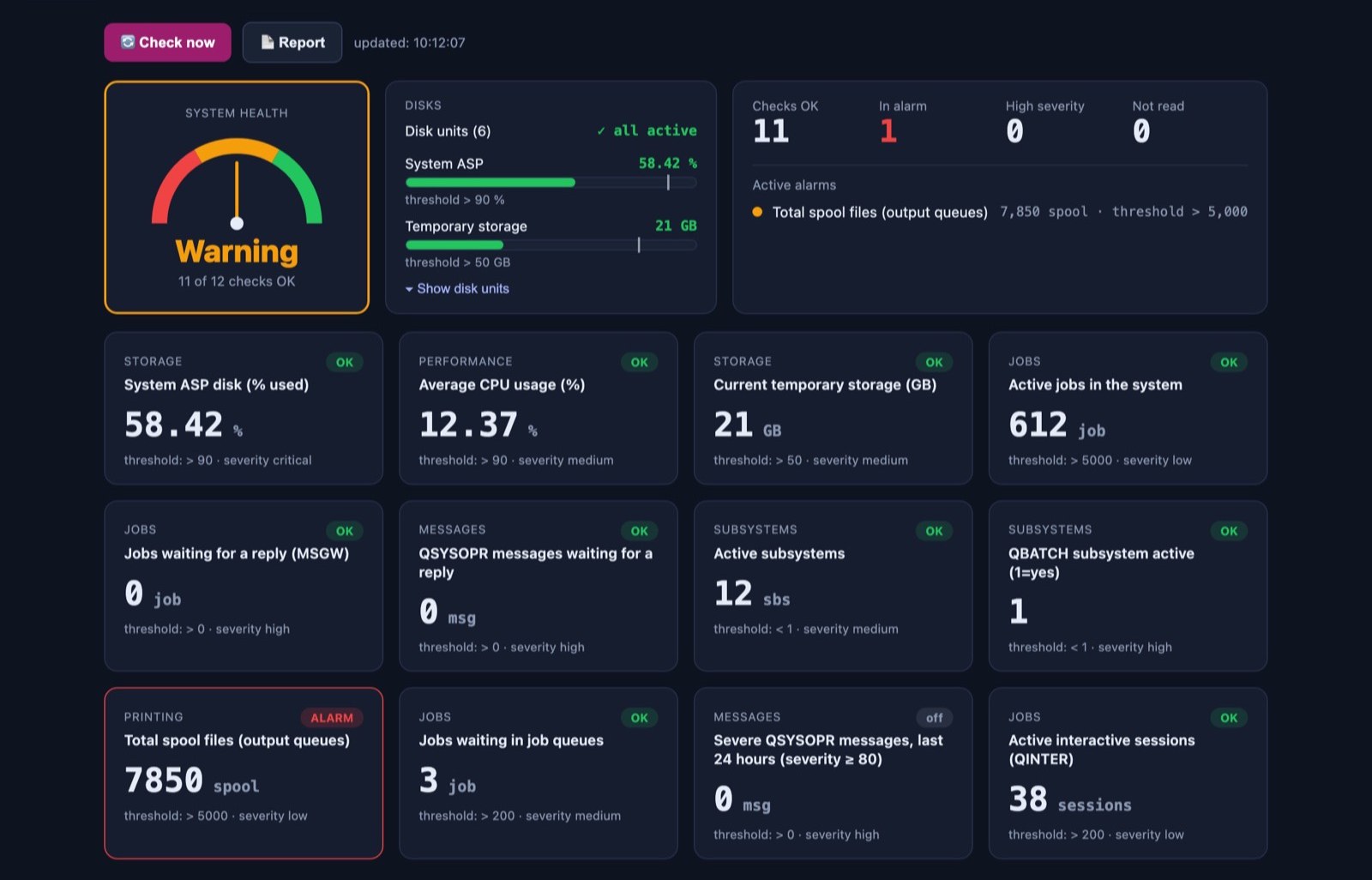Click Jobs waiting for a reply (MSGW) title
The width and height of the screenshot is (1372, 880).
[237, 553]
